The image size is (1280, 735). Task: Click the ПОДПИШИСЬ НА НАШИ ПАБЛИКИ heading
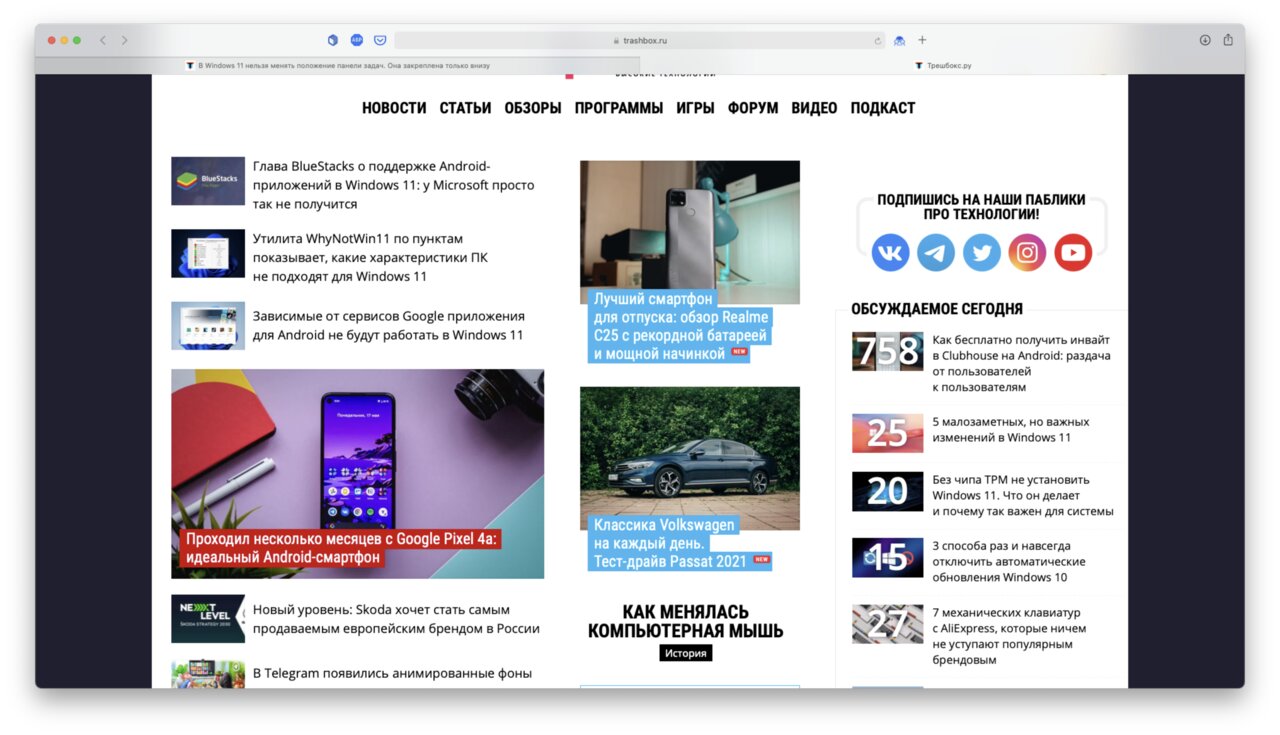click(981, 207)
